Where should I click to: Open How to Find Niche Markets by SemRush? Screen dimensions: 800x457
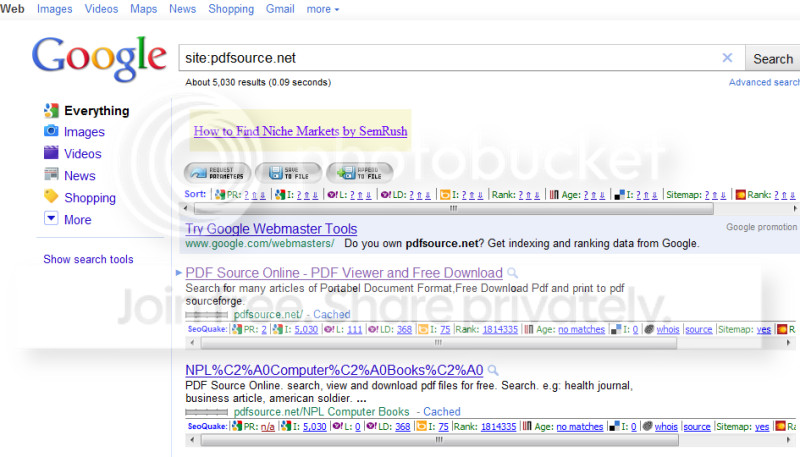coord(301,131)
